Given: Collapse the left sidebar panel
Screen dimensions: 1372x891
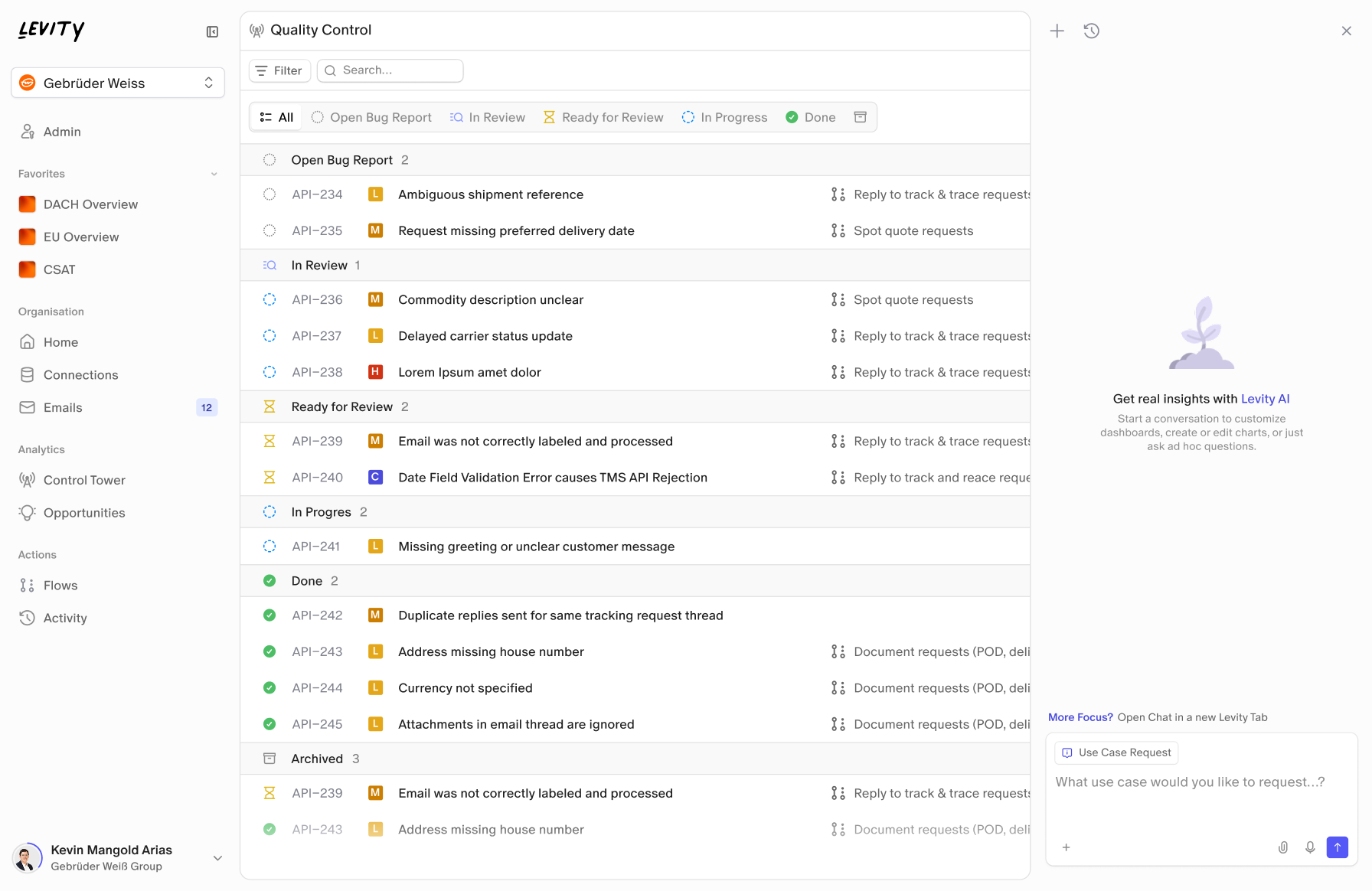Looking at the screenshot, I should (x=212, y=31).
